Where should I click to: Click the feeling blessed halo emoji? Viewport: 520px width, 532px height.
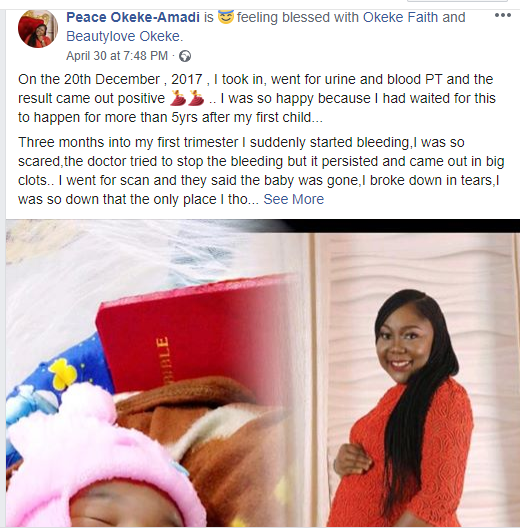(226, 17)
